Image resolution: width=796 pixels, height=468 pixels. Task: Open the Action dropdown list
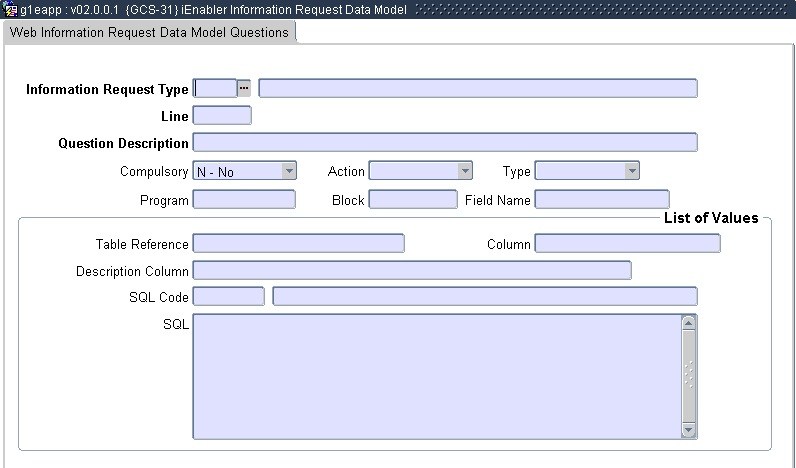click(465, 172)
